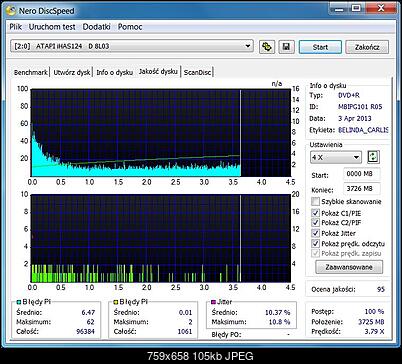
Task: Open the Plik menu
Action: pyautogui.click(x=16, y=27)
